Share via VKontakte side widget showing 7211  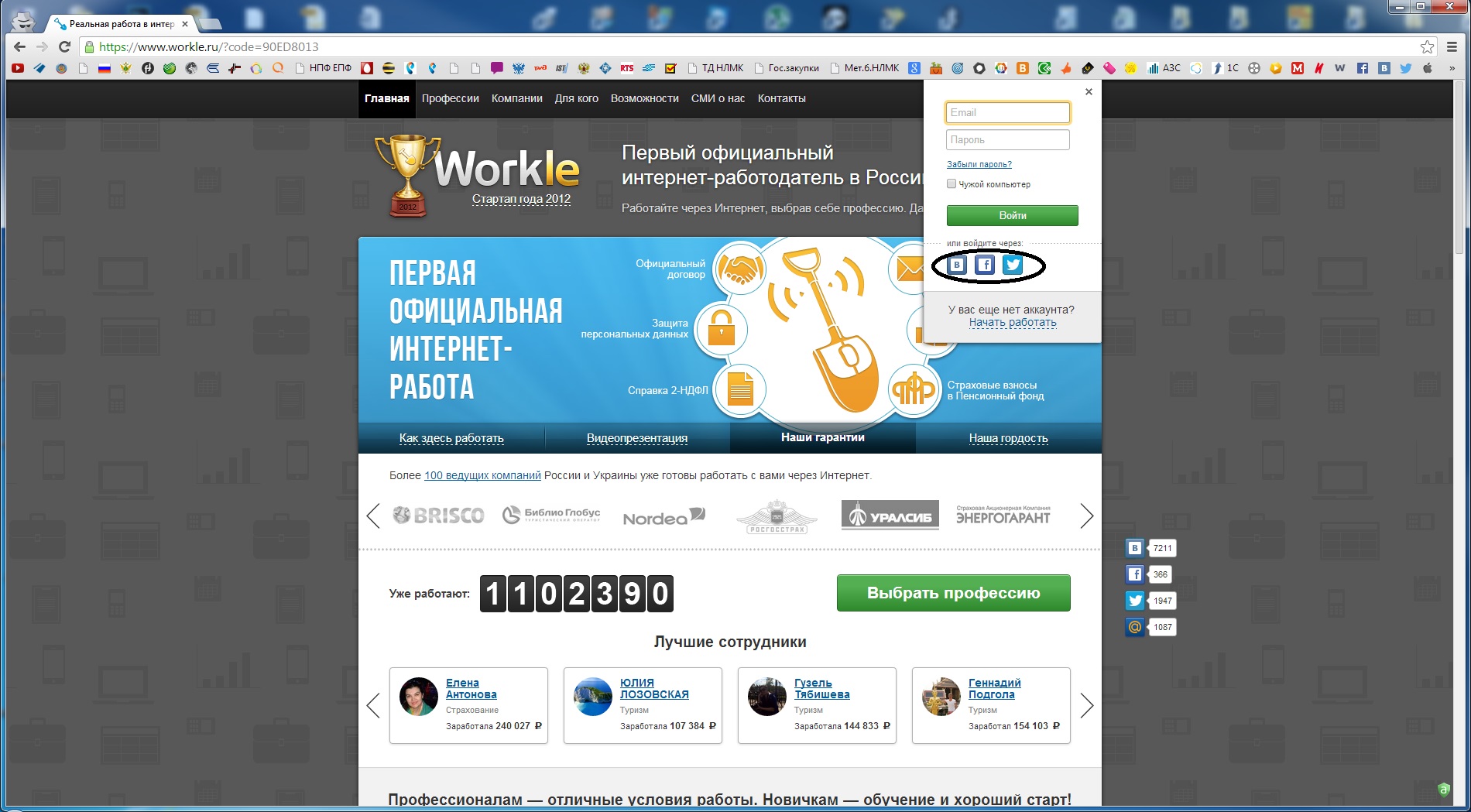pos(1135,548)
